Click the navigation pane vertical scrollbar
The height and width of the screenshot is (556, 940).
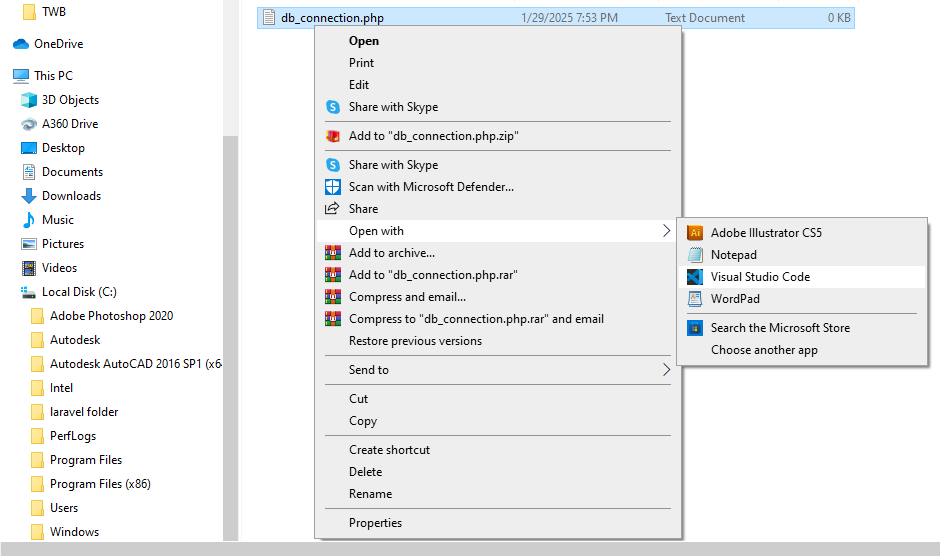pos(230,338)
